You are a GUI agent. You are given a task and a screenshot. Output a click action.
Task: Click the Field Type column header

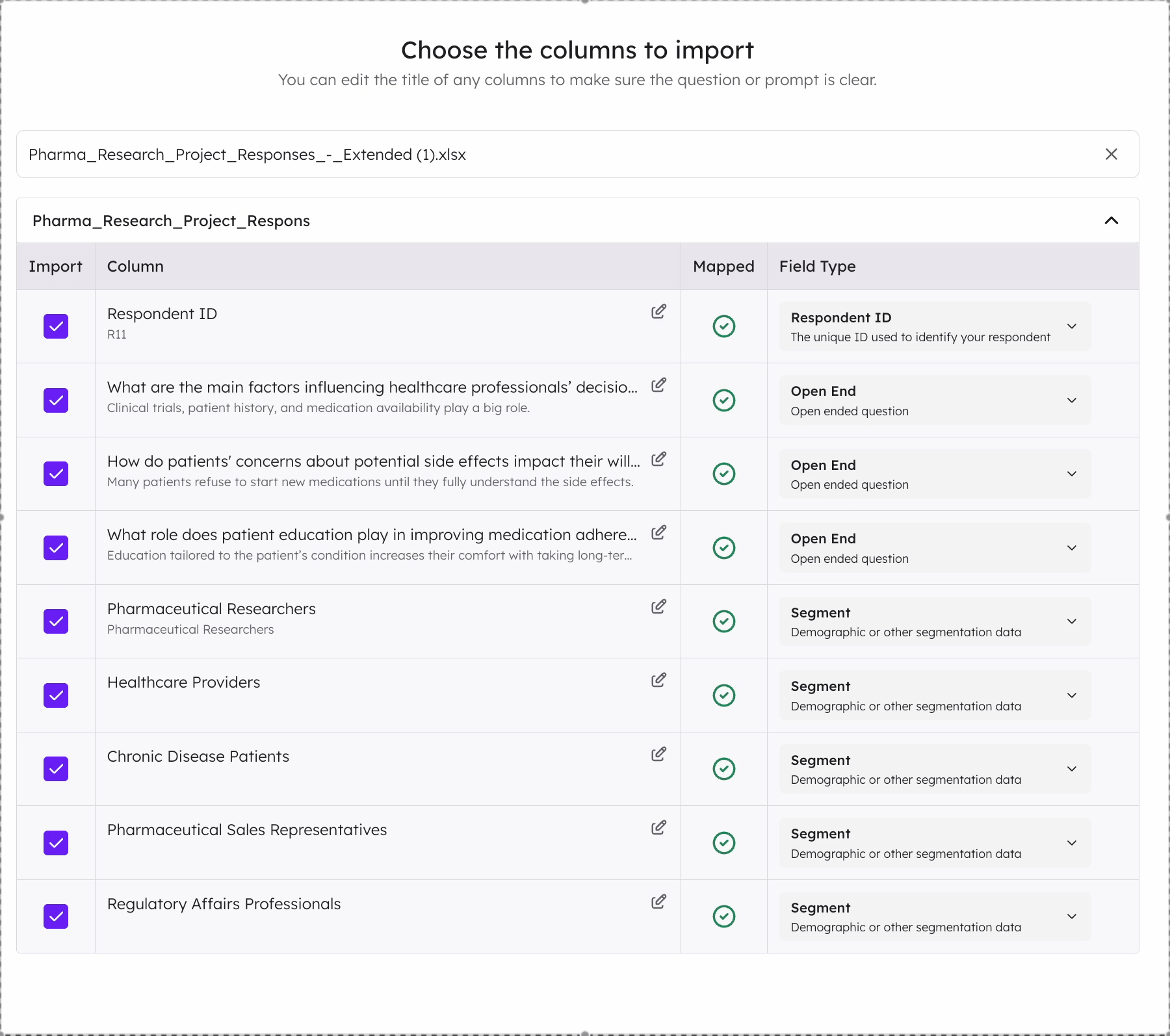pos(817,266)
